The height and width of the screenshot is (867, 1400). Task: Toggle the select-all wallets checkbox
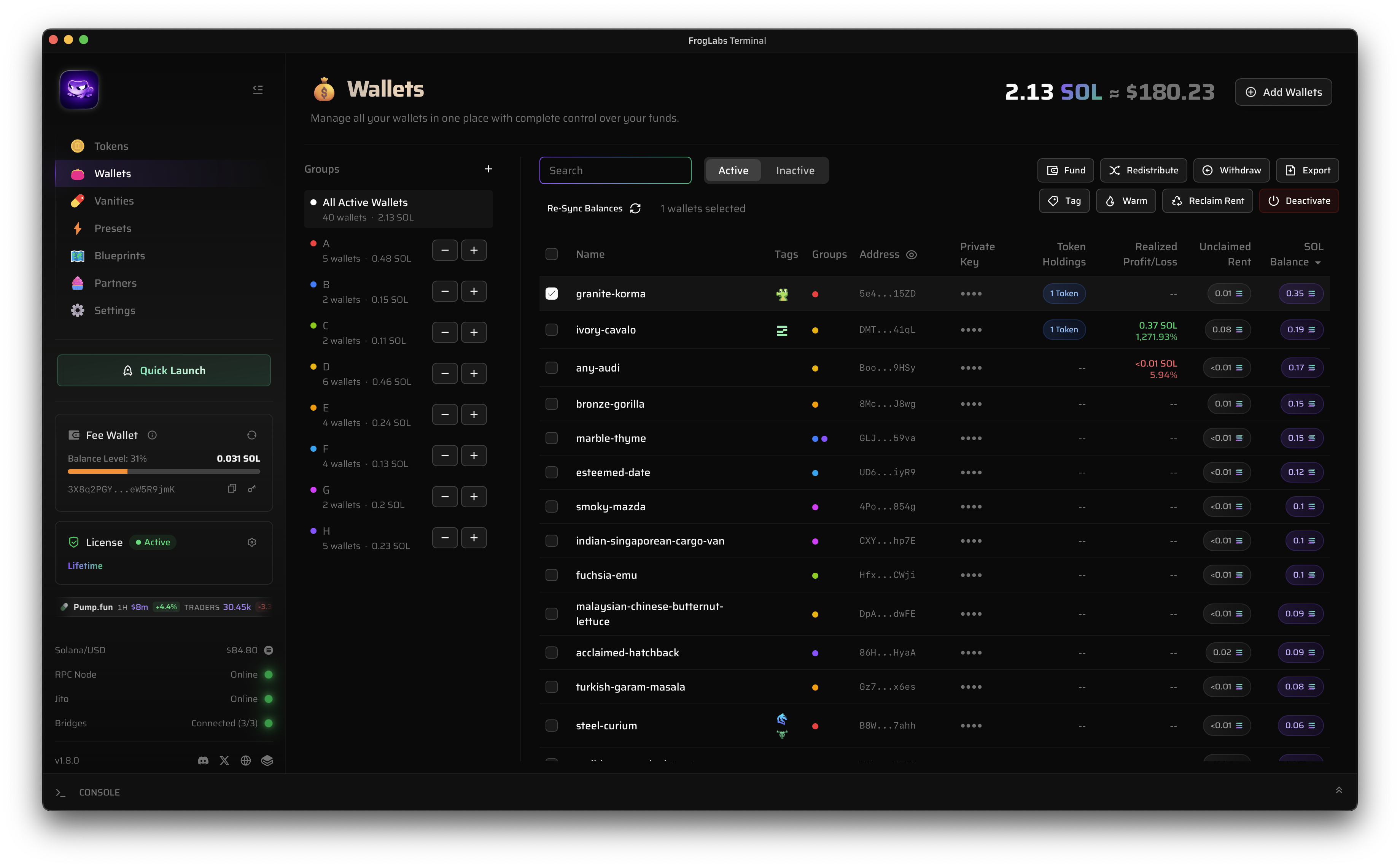click(551, 254)
